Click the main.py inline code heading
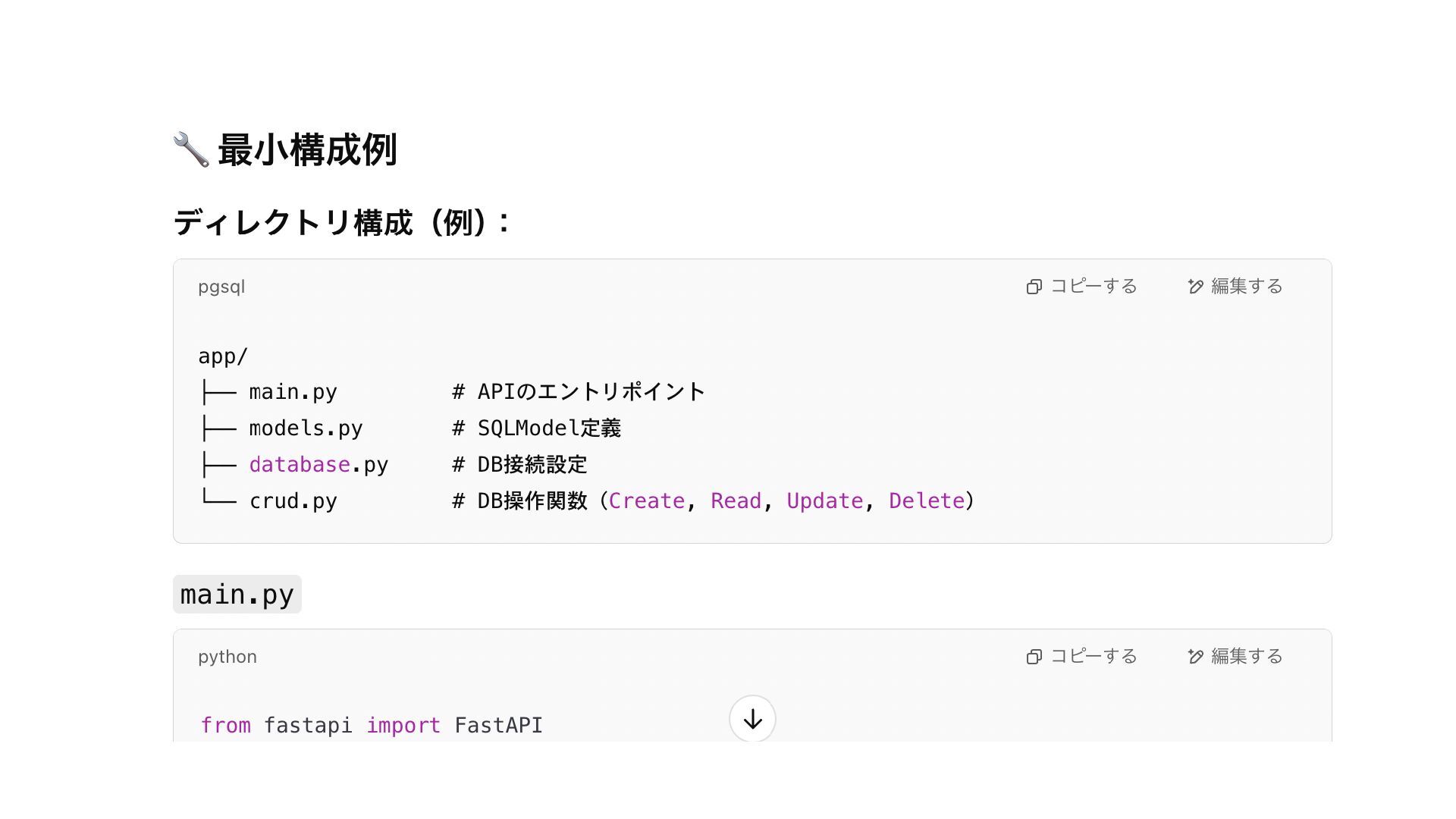The height and width of the screenshot is (819, 1456). pos(237,595)
